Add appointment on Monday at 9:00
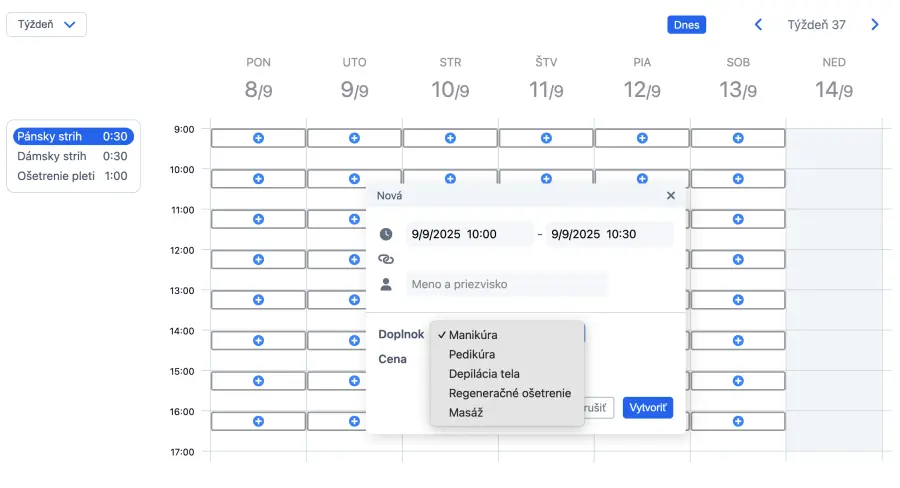900x488 pixels. (258, 138)
